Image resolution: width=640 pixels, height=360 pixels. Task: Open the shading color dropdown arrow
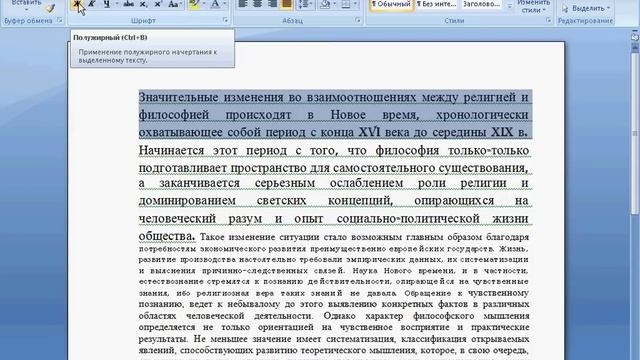pyautogui.click(x=335, y=4)
